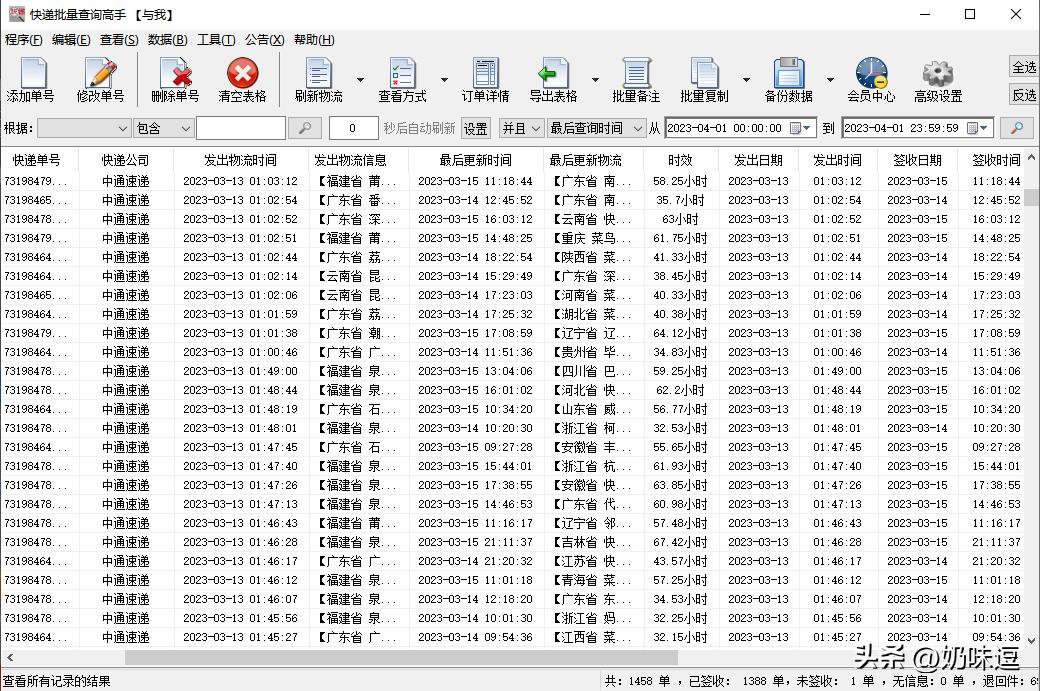Viewport: 1040px width, 691px height.
Task: Refresh logistics using the 刷新物流 icon
Action: [x=317, y=78]
